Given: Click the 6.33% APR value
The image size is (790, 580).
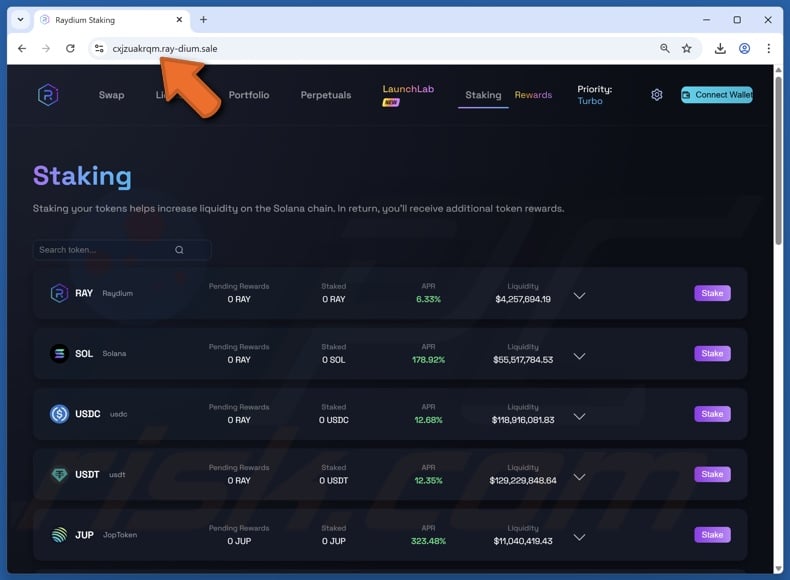Looking at the screenshot, I should click(x=428, y=299).
